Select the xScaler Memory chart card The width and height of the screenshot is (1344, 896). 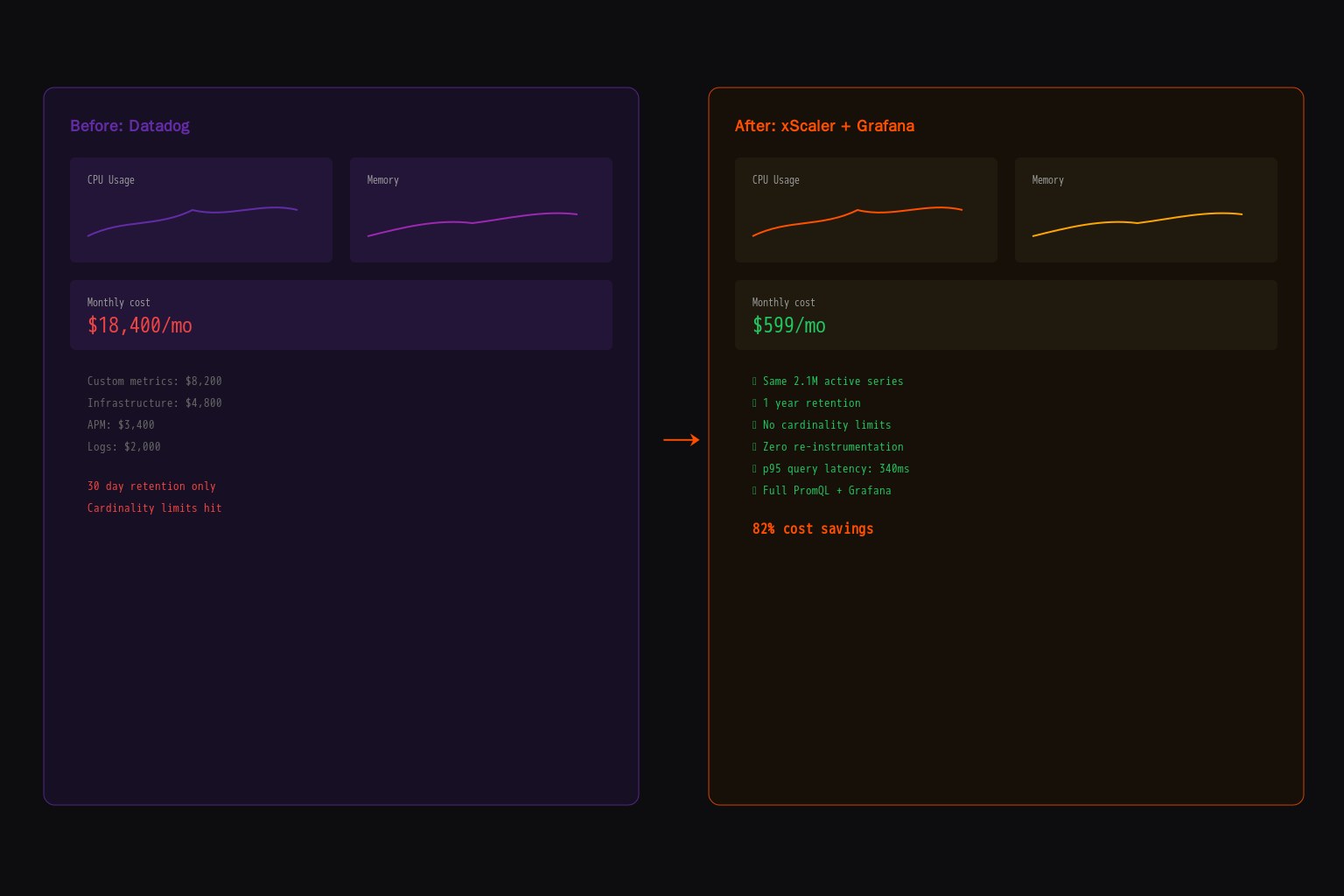tap(1146, 210)
